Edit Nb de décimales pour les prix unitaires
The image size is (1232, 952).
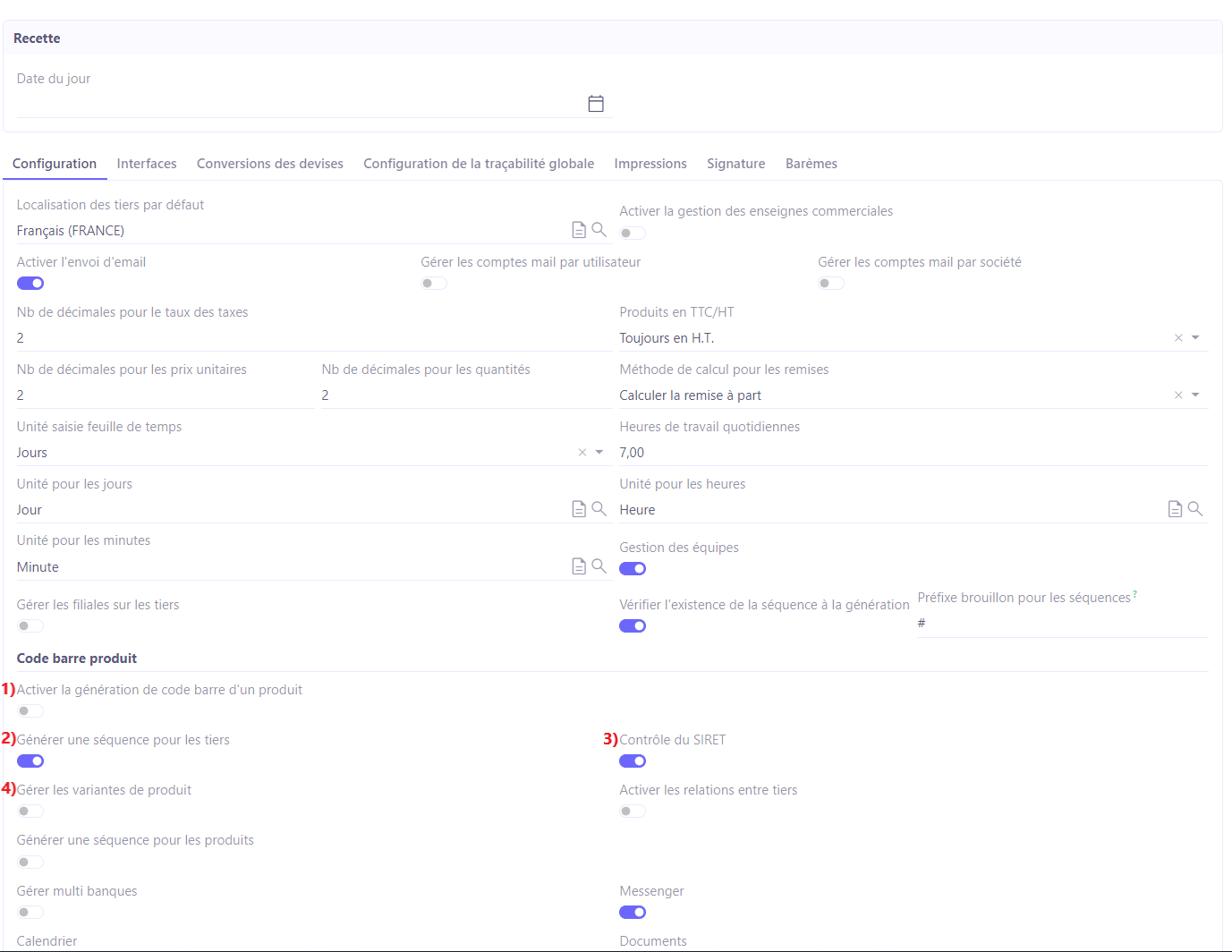point(166,395)
